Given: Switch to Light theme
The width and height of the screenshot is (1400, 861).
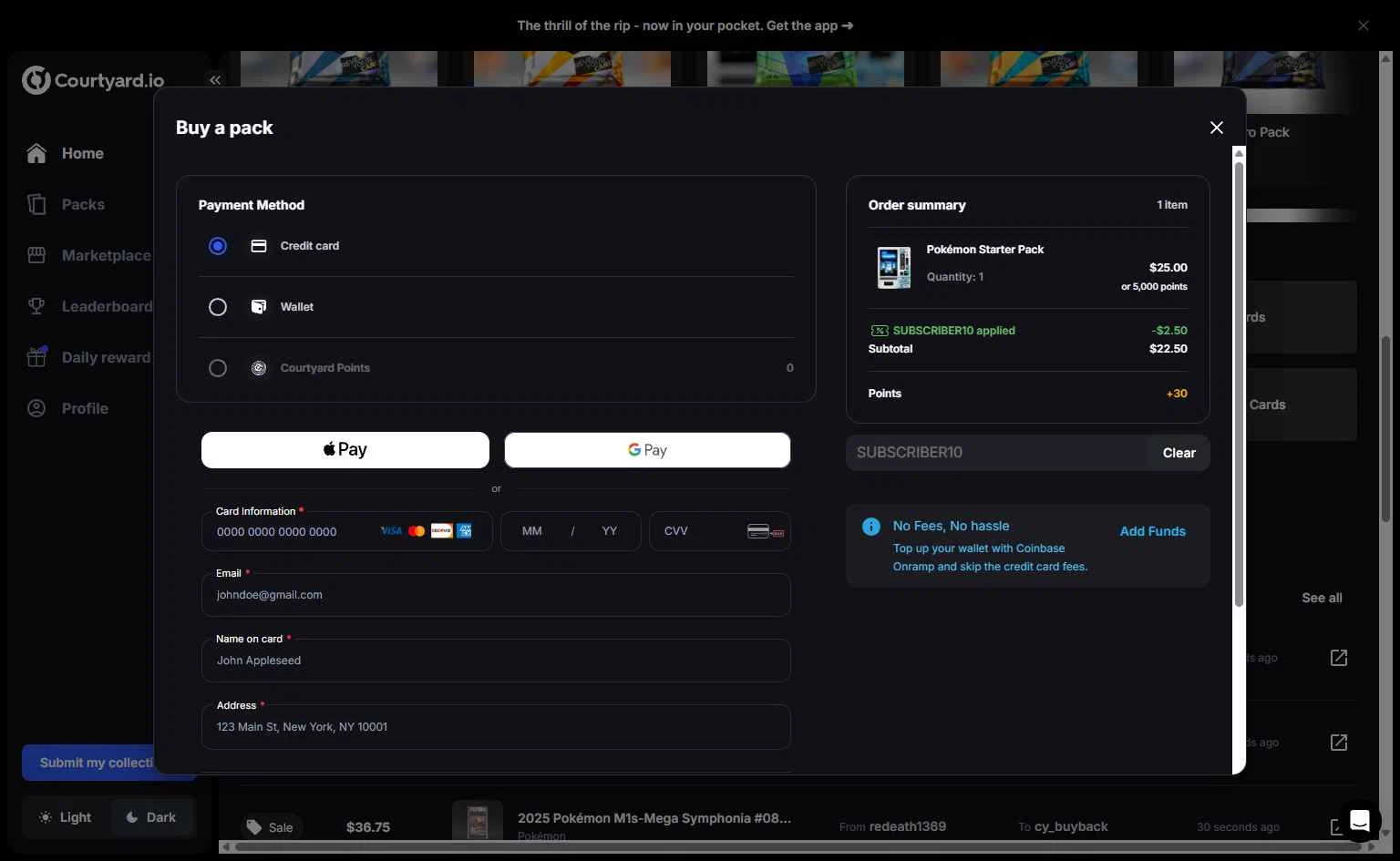Looking at the screenshot, I should pyautogui.click(x=65, y=817).
